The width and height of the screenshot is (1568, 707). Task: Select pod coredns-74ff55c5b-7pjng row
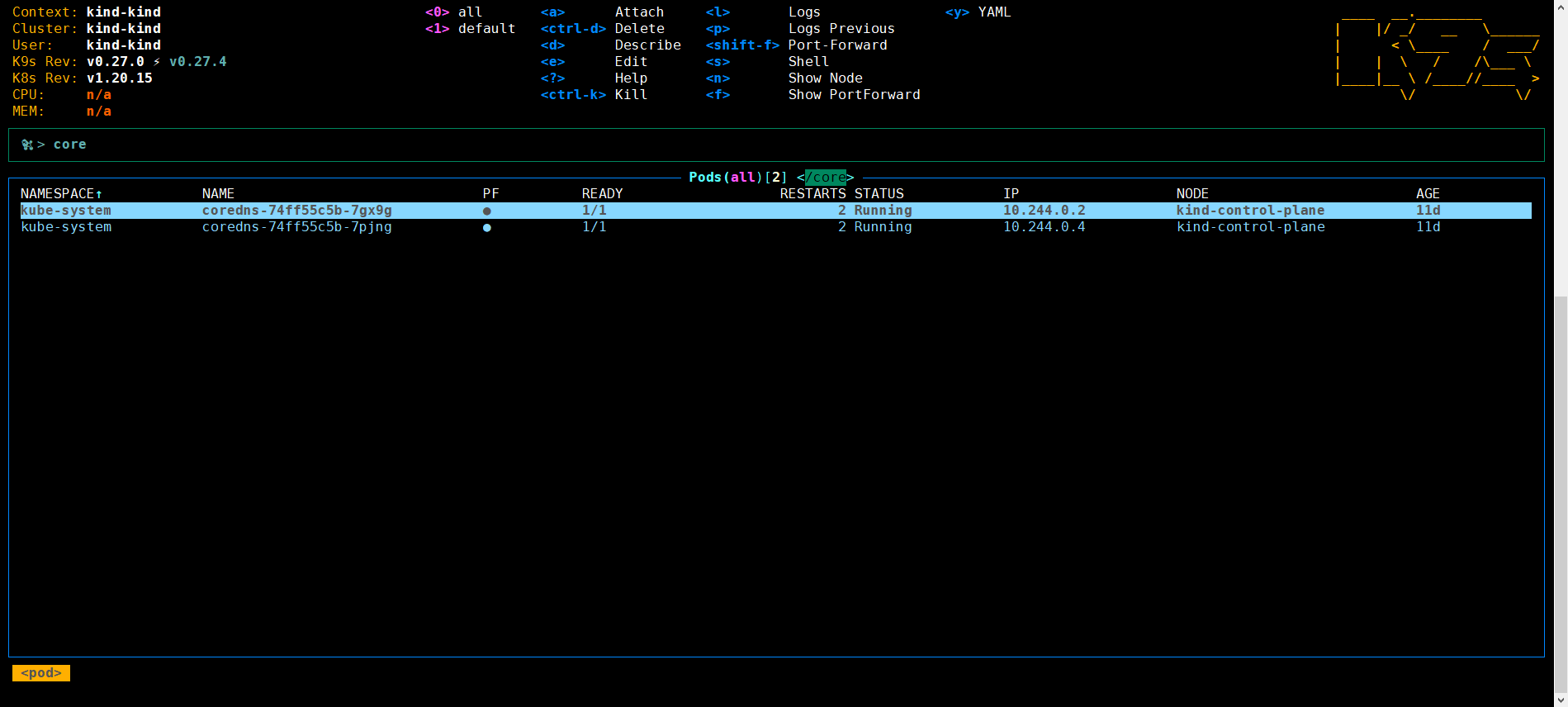[x=296, y=227]
